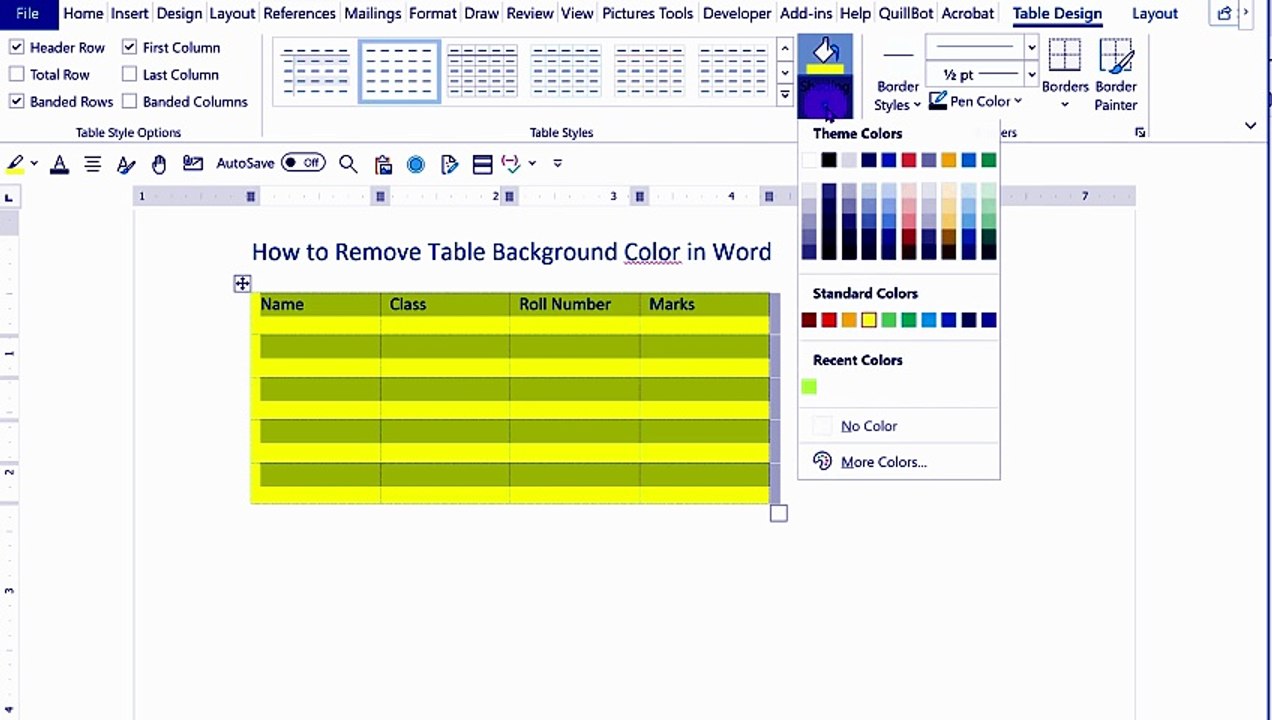
Task: Uncheck the Banded Rows checkbox
Action: coord(16,101)
